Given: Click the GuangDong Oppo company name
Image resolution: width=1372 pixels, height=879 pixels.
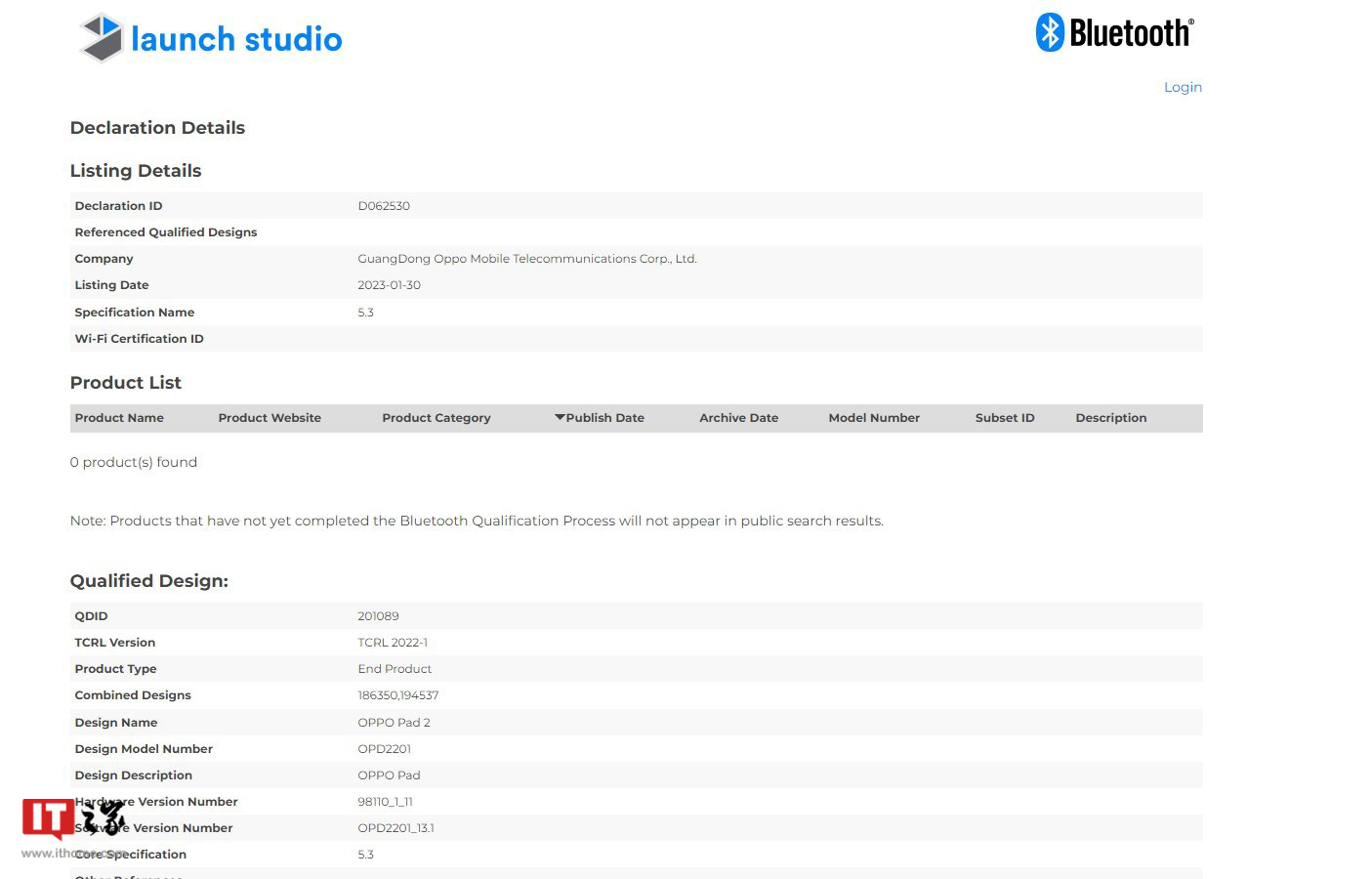Looking at the screenshot, I should [x=526, y=259].
